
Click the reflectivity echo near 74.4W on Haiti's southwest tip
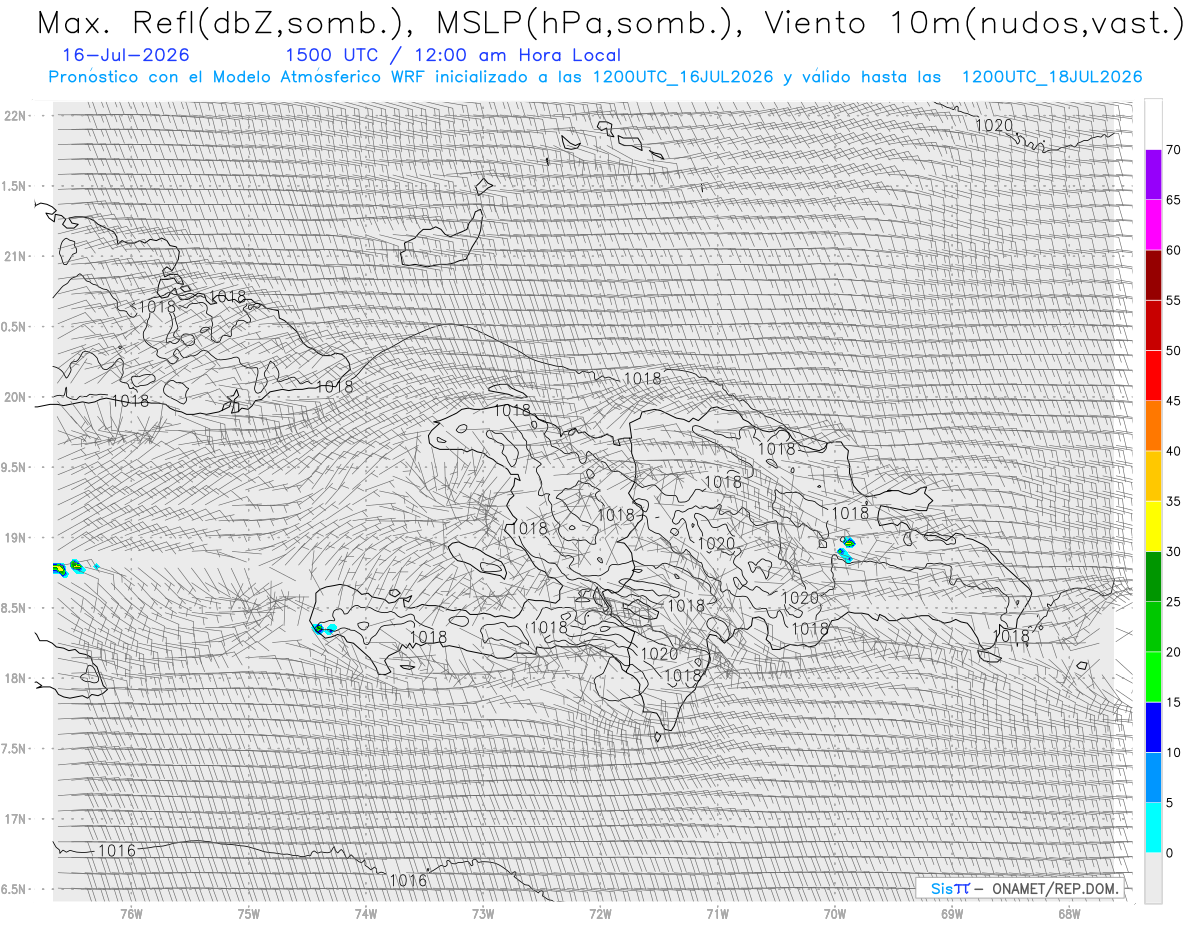(324, 629)
